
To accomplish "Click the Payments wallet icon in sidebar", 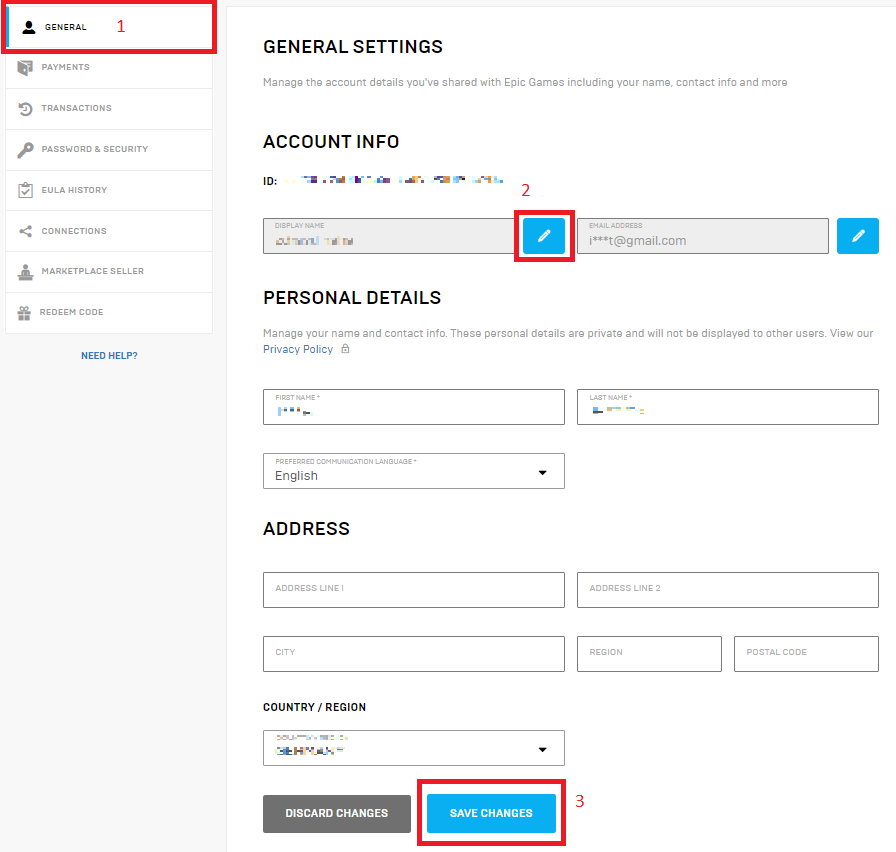I will (x=26, y=67).
